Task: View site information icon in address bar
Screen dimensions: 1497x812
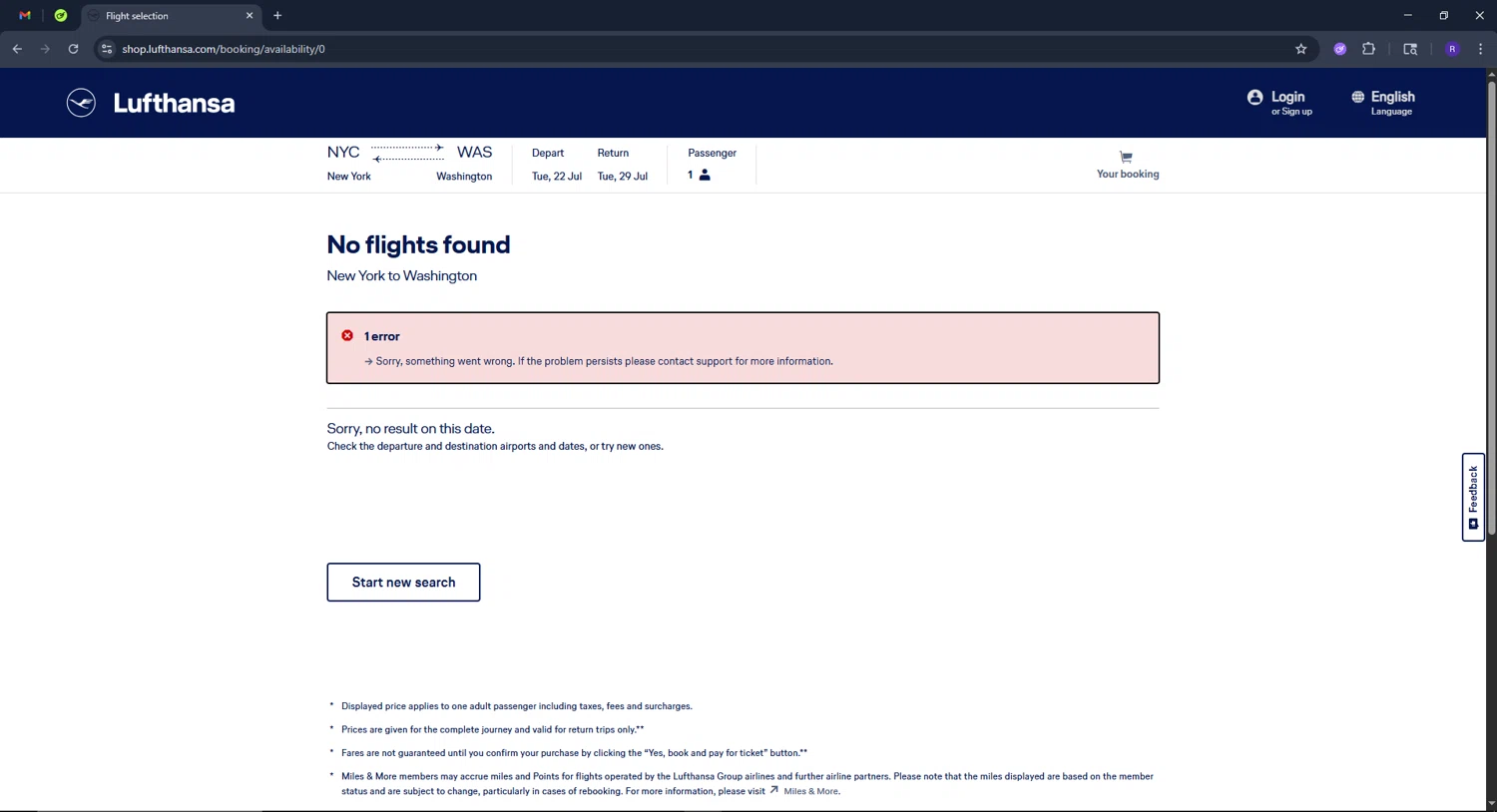Action: [x=107, y=49]
